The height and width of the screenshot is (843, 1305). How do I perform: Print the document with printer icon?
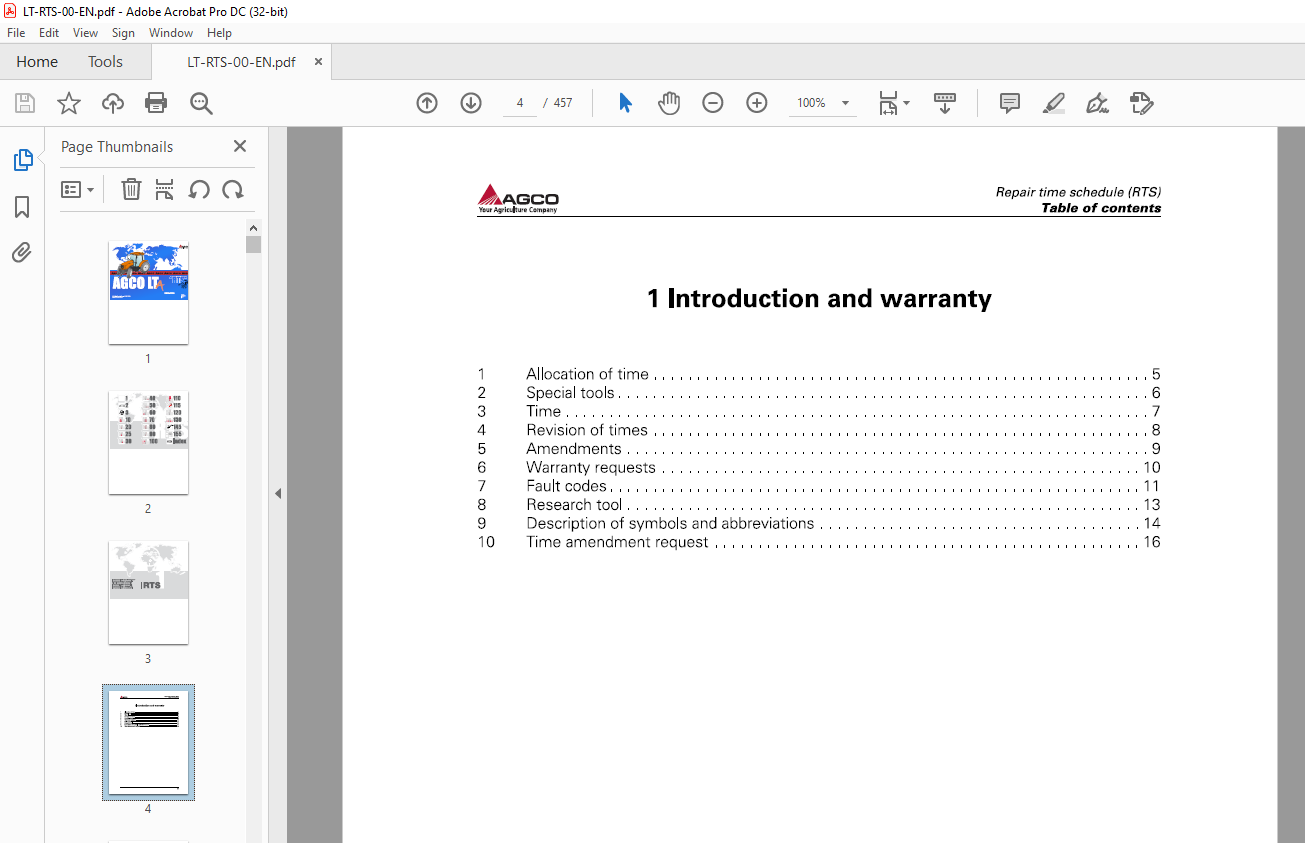[156, 103]
